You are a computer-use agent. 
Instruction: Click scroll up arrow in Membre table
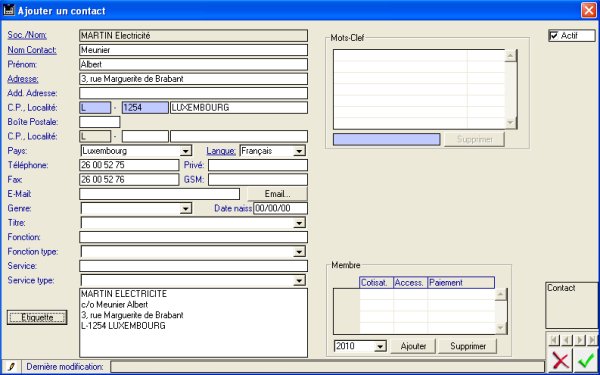click(x=501, y=295)
